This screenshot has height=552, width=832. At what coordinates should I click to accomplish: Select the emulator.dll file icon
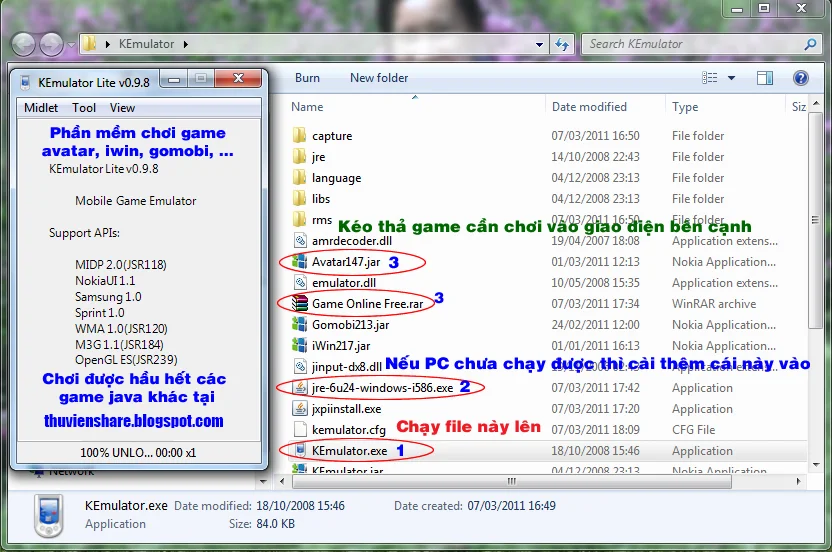click(300, 282)
